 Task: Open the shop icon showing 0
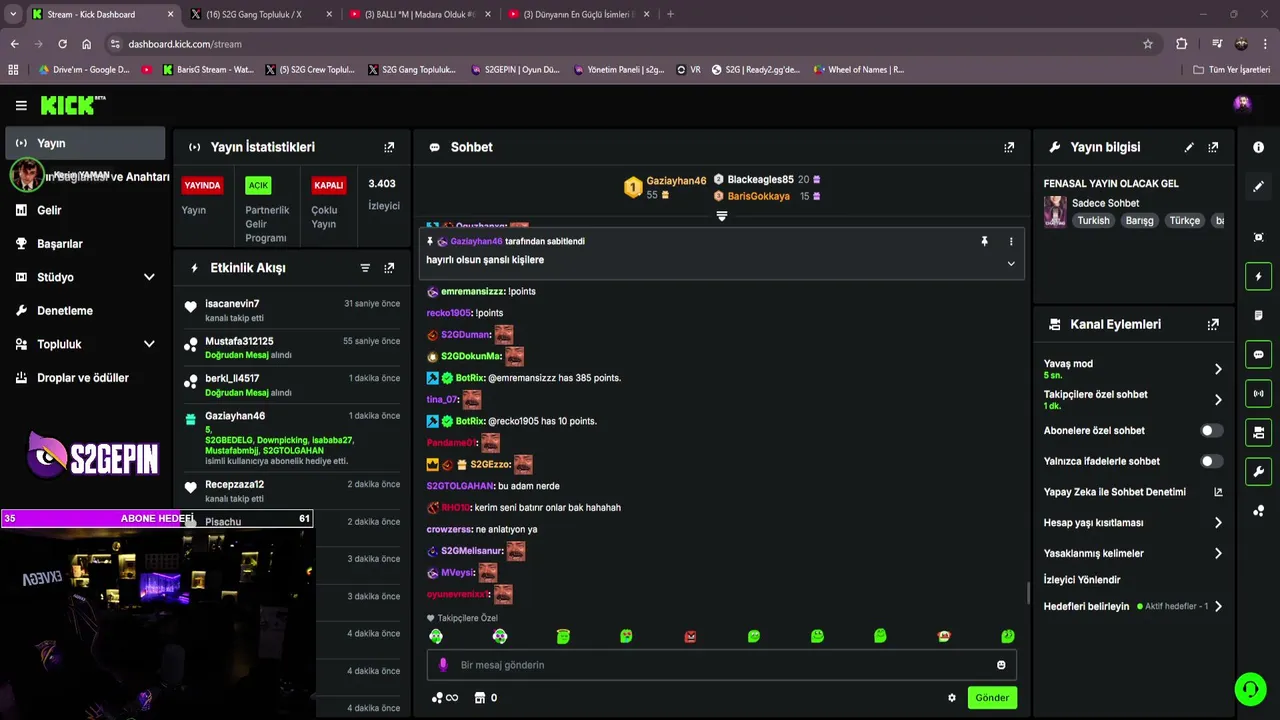coord(486,698)
